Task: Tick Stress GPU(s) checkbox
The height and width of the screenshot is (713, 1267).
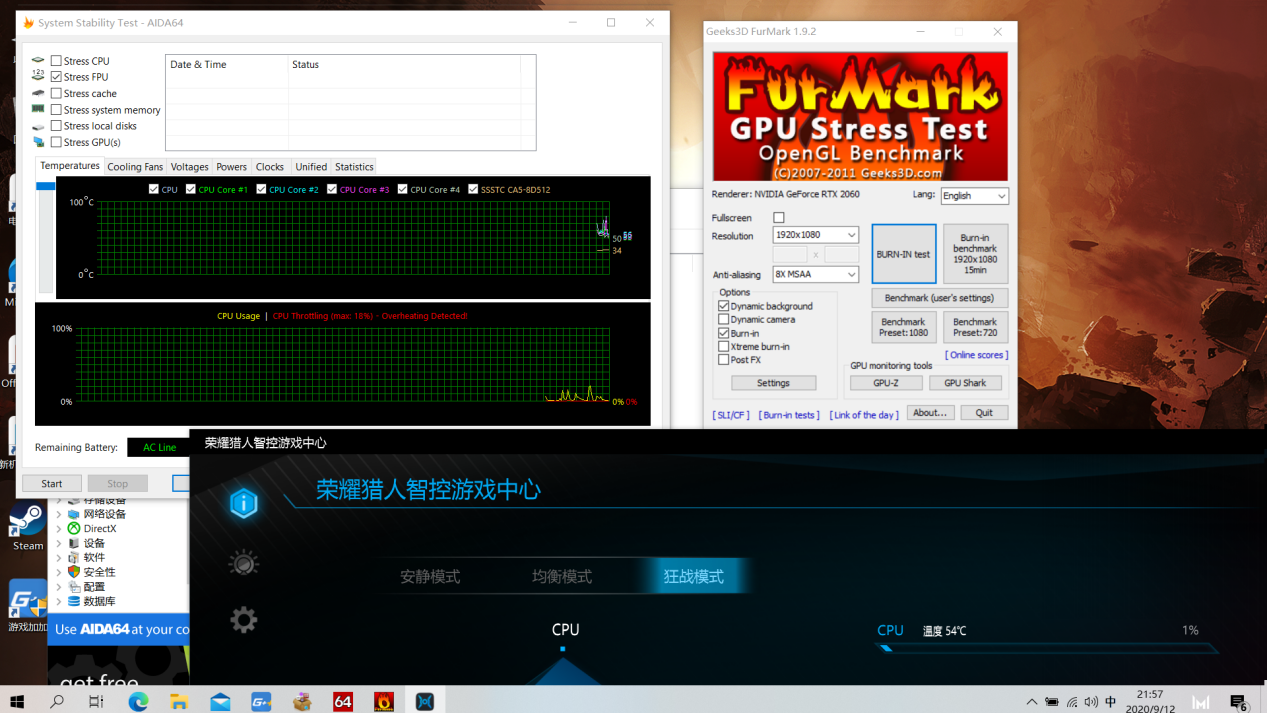Action: point(56,142)
